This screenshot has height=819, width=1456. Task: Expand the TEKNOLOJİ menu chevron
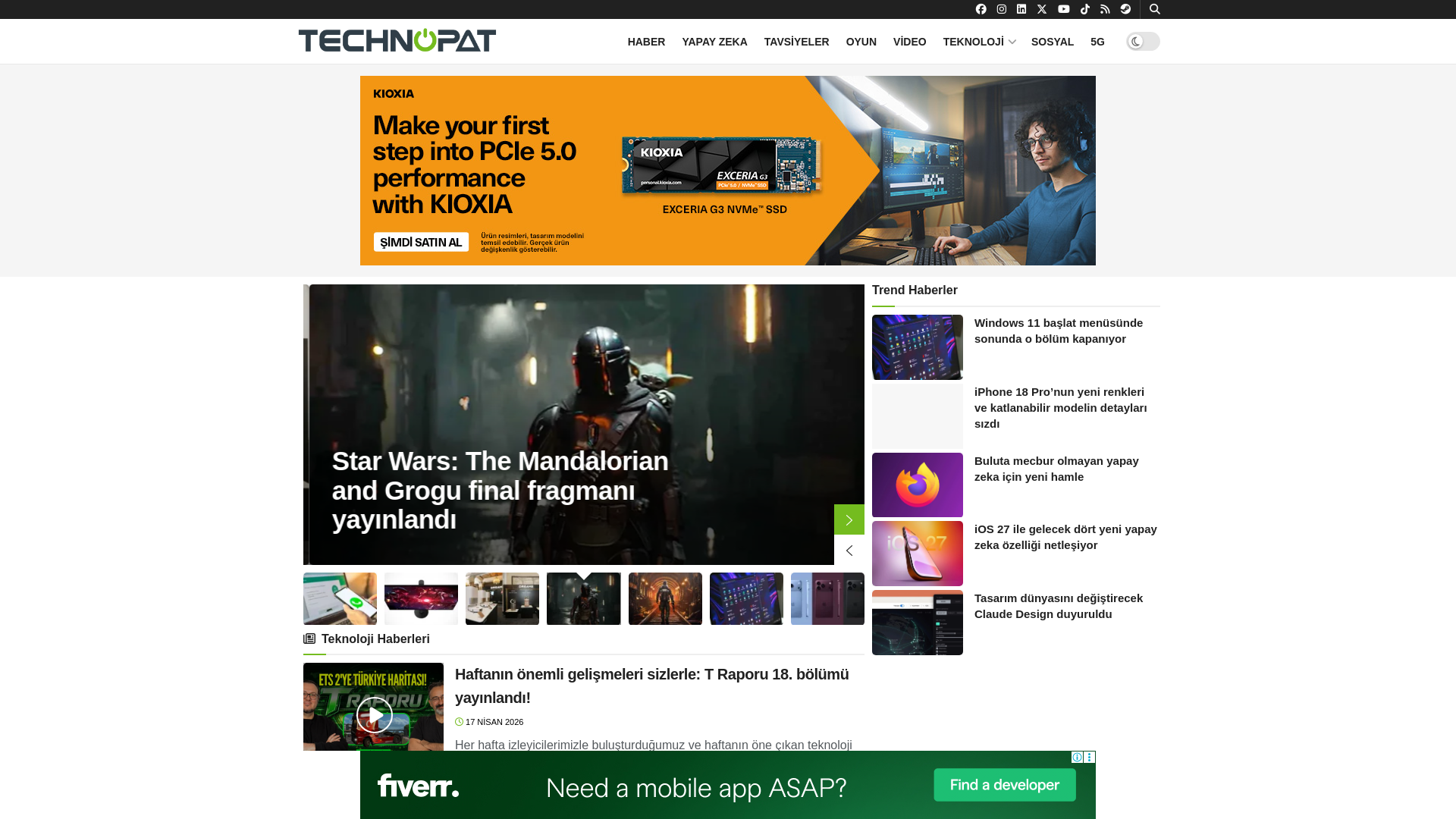[x=1012, y=42]
